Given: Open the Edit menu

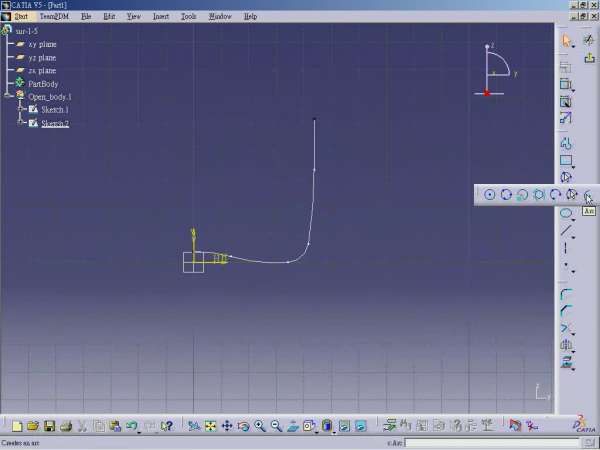Looking at the screenshot, I should tap(109, 16).
